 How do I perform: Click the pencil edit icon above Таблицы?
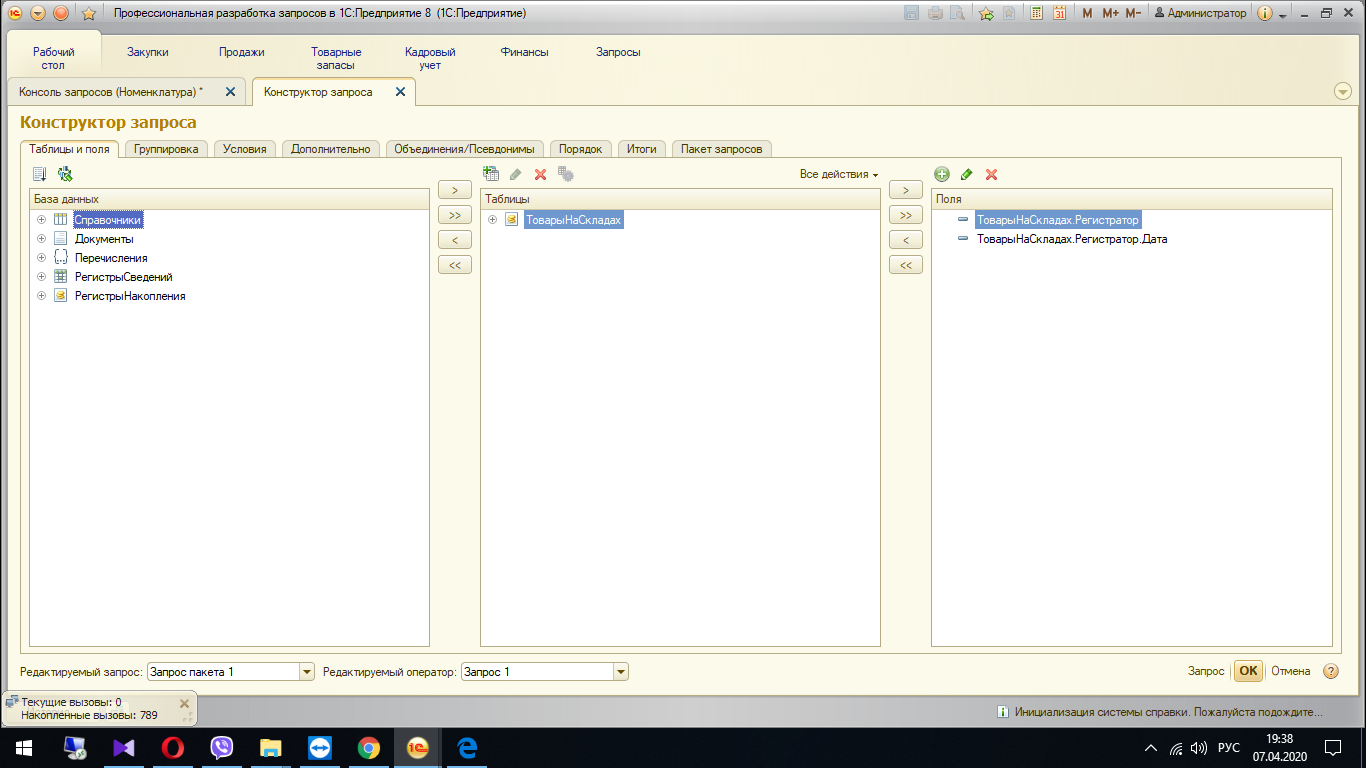point(516,174)
